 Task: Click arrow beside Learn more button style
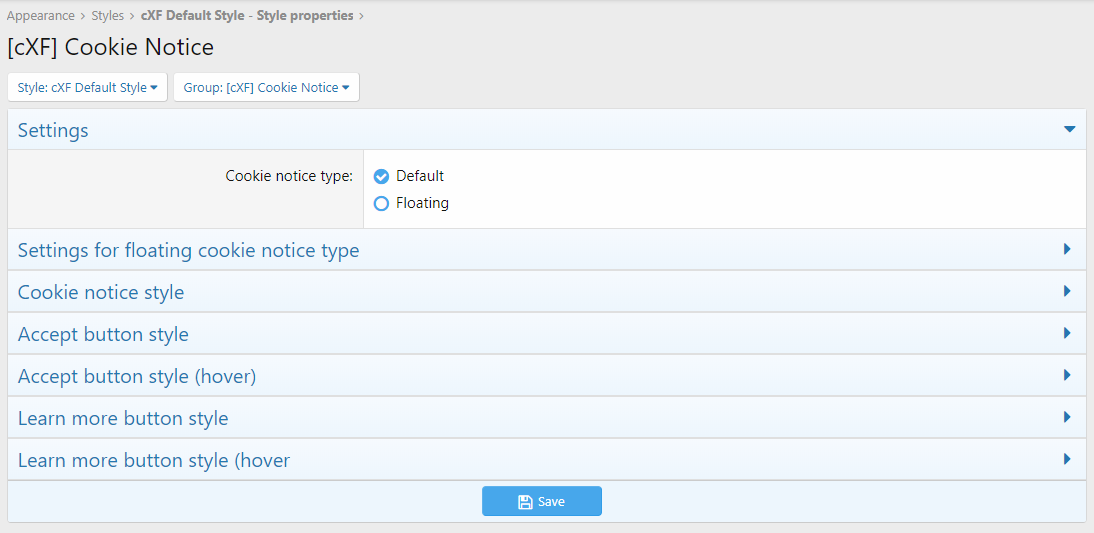[1067, 418]
